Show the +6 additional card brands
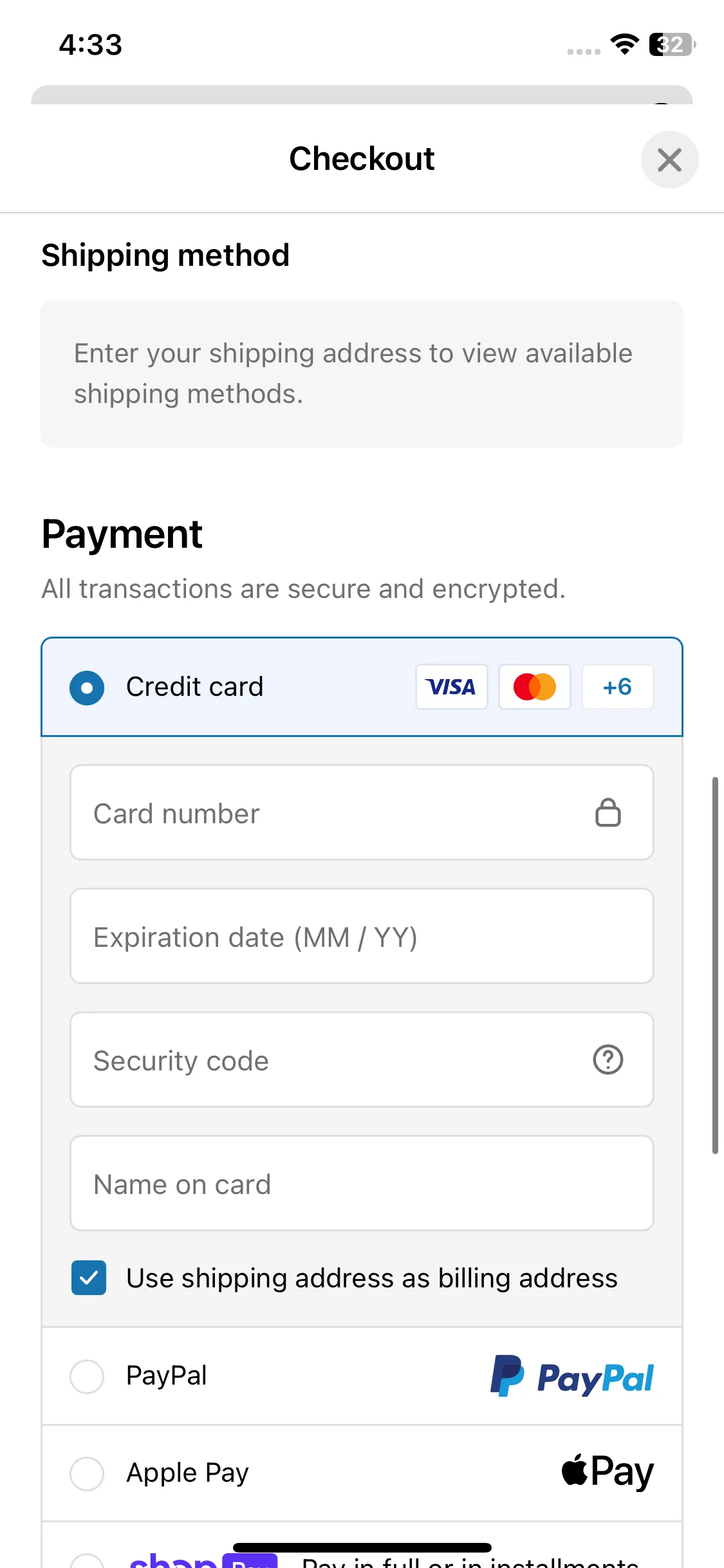The width and height of the screenshot is (724, 1568). (x=618, y=687)
